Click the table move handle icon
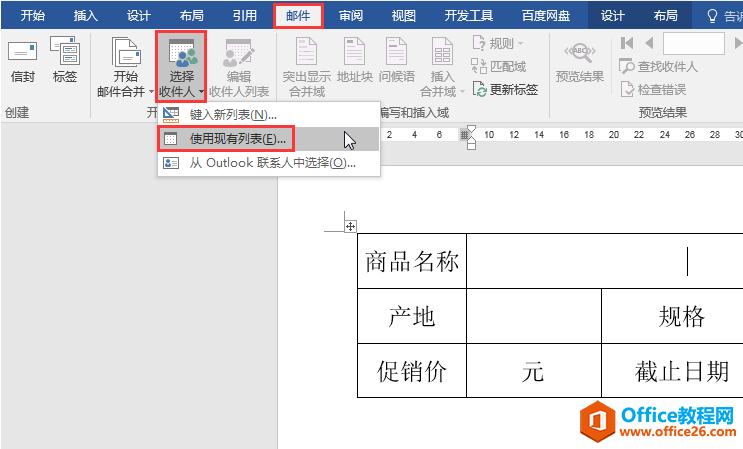 350,227
